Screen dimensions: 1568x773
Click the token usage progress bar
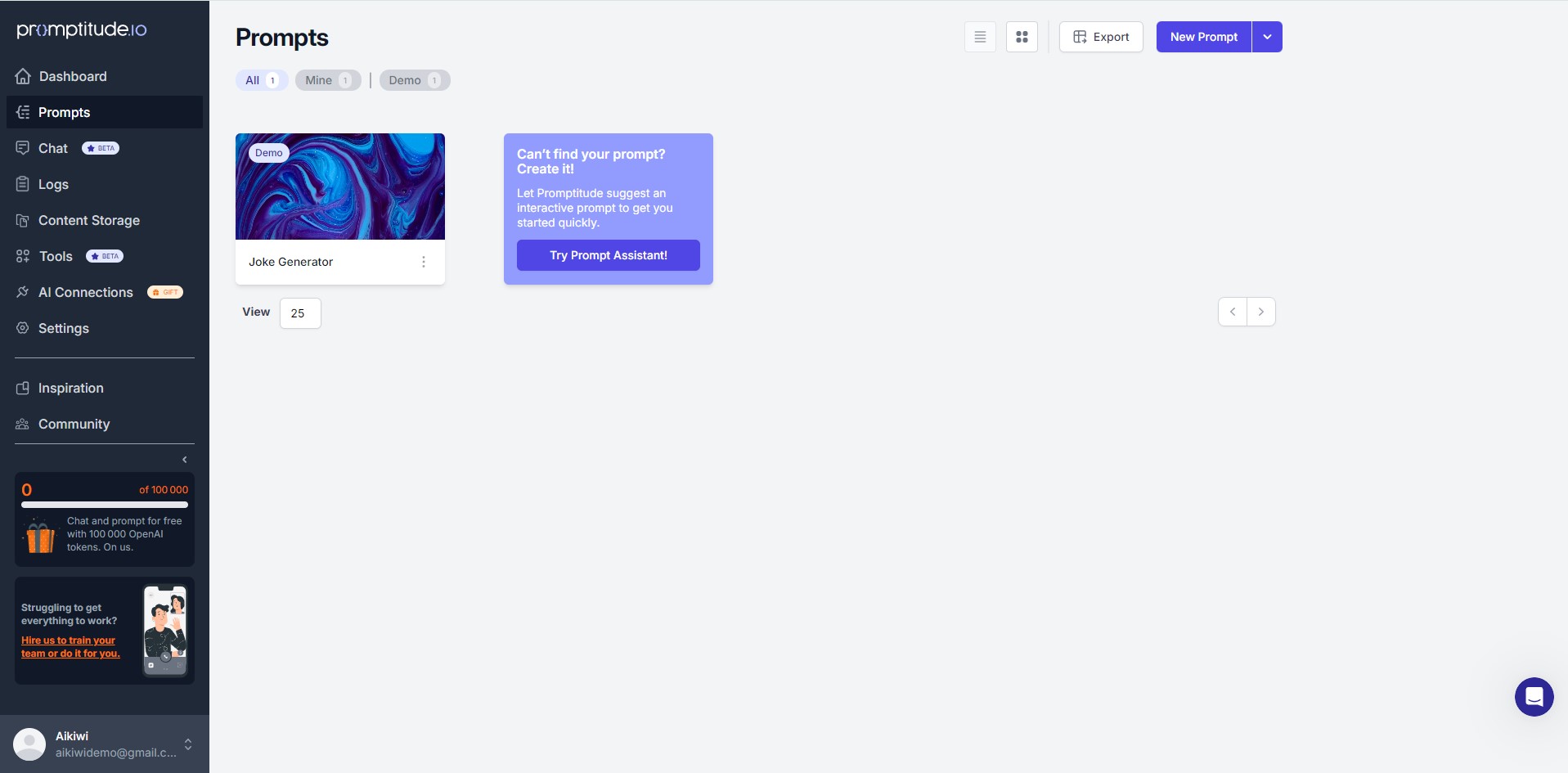pos(105,505)
